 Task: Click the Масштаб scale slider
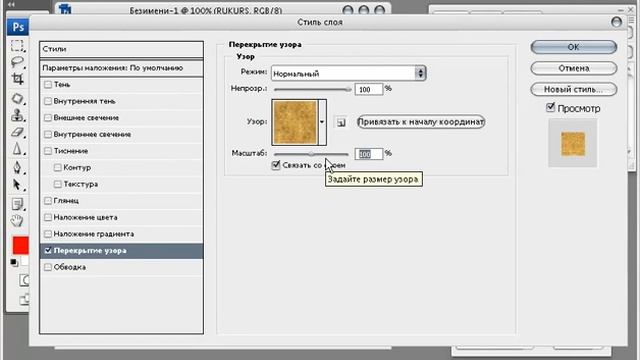click(311, 154)
